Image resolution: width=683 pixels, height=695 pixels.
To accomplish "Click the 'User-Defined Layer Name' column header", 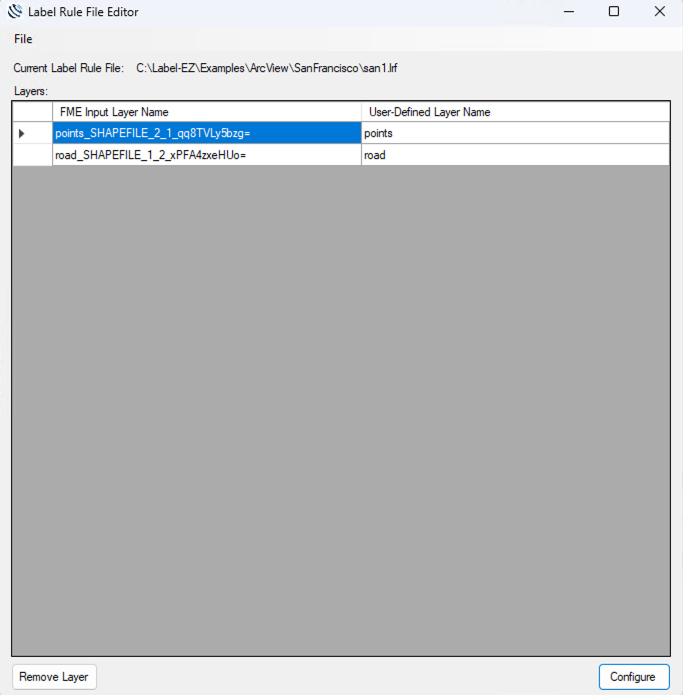I will (515, 112).
